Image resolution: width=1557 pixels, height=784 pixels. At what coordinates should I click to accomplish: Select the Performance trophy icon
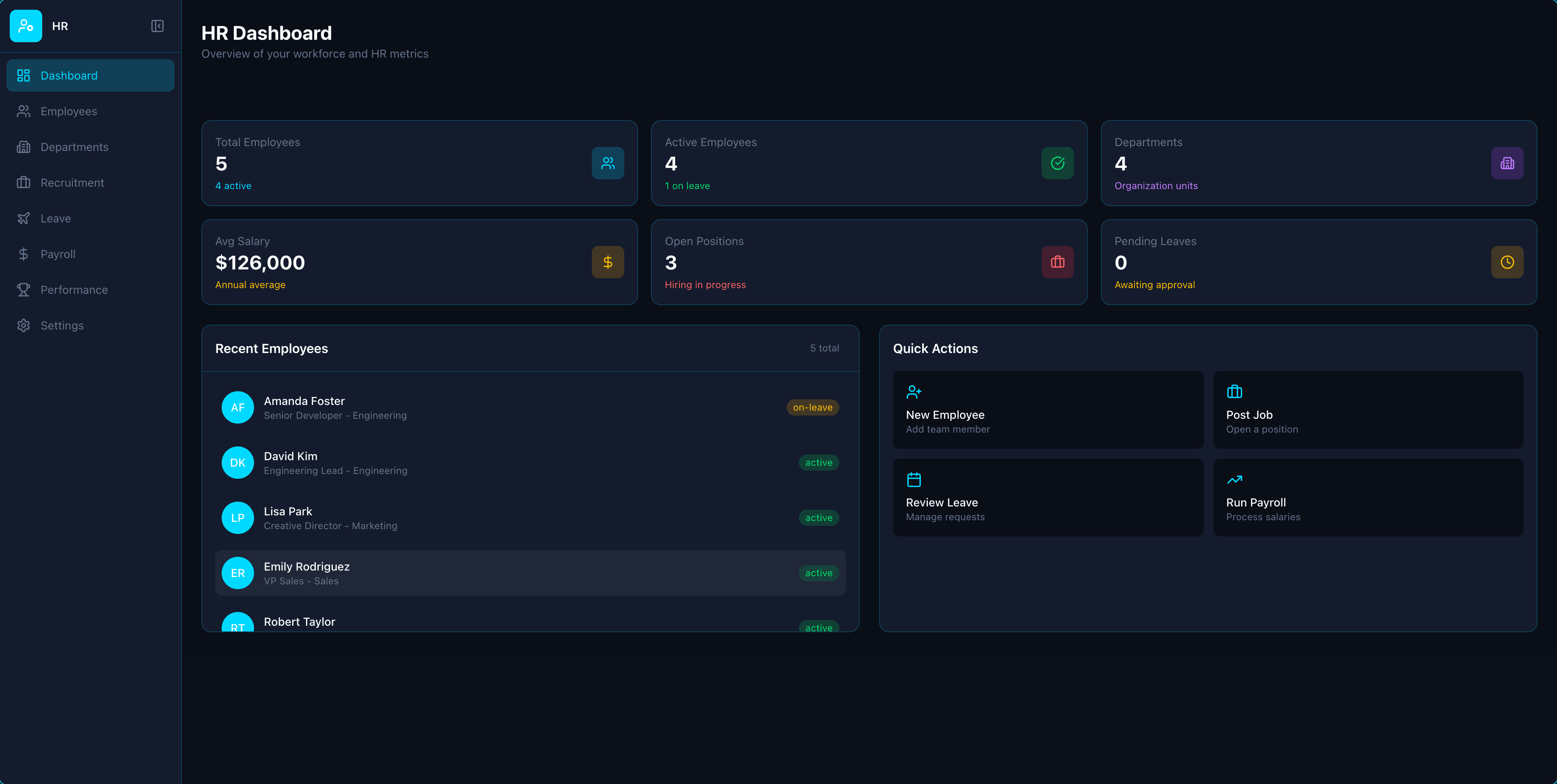coord(24,290)
